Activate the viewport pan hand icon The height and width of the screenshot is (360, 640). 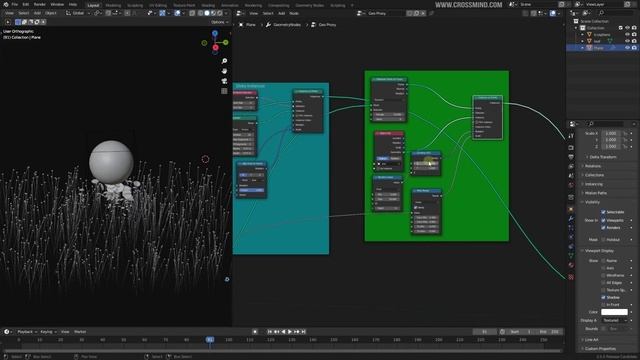(224, 71)
